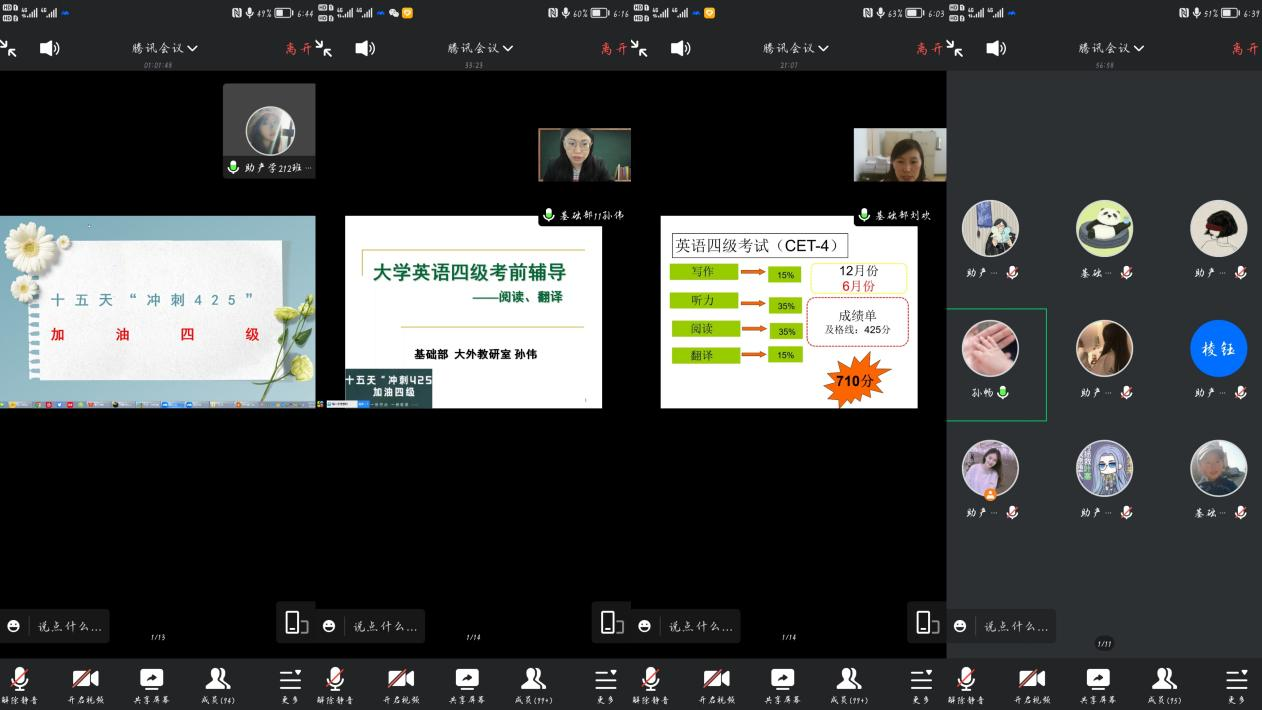Expand 腾讯会议 dropdown above the 56:58 timer

point(1111,48)
